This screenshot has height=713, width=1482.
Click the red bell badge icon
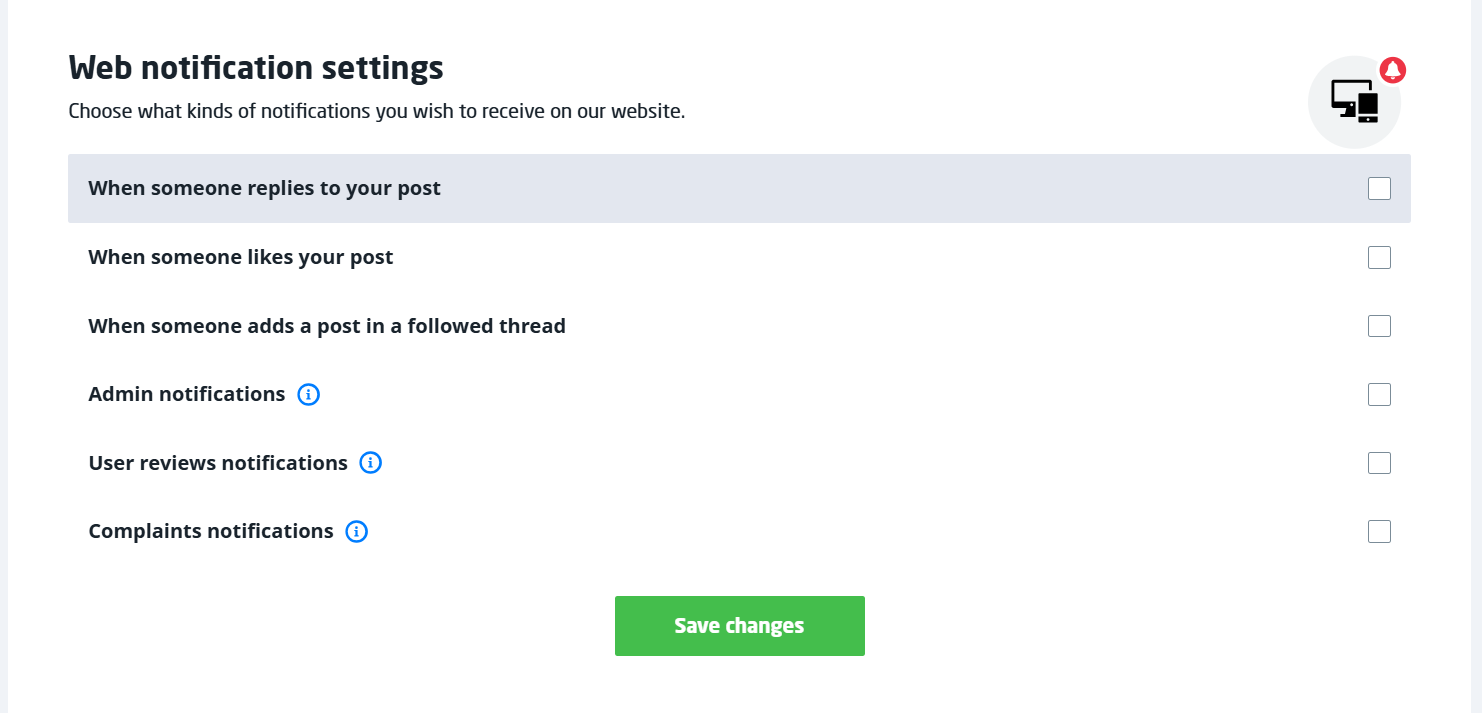click(x=1393, y=69)
